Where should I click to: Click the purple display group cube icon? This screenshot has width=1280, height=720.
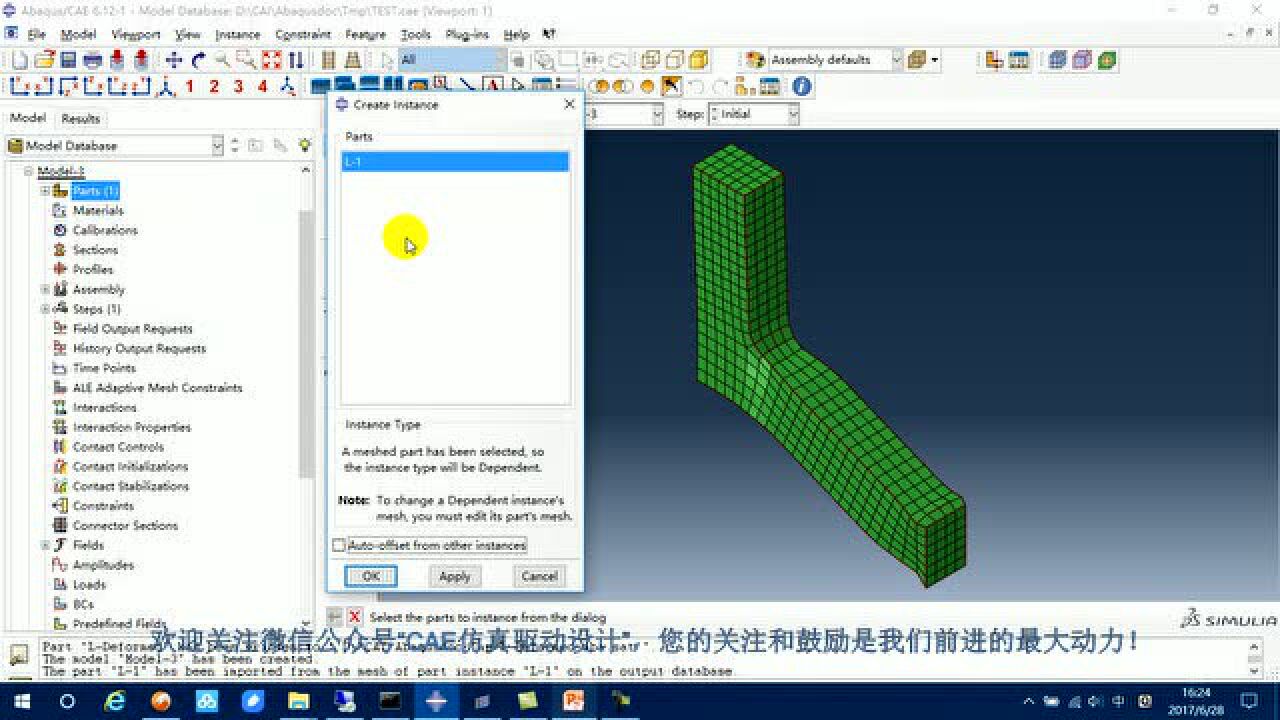coord(1082,60)
